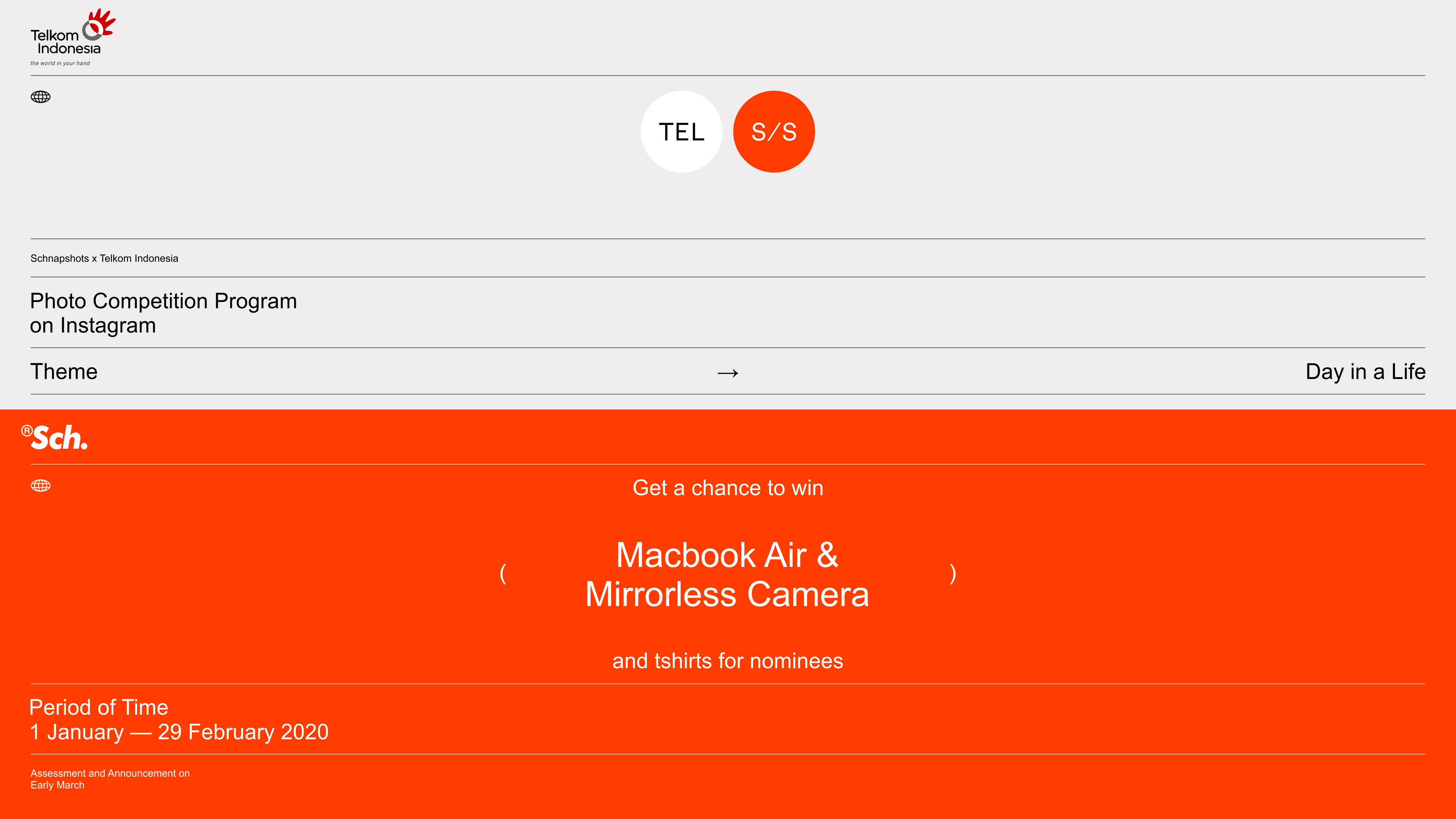Screen dimensions: 1456x819
Task: Click the right parenthesis beside the prize text
Action: tap(953, 574)
